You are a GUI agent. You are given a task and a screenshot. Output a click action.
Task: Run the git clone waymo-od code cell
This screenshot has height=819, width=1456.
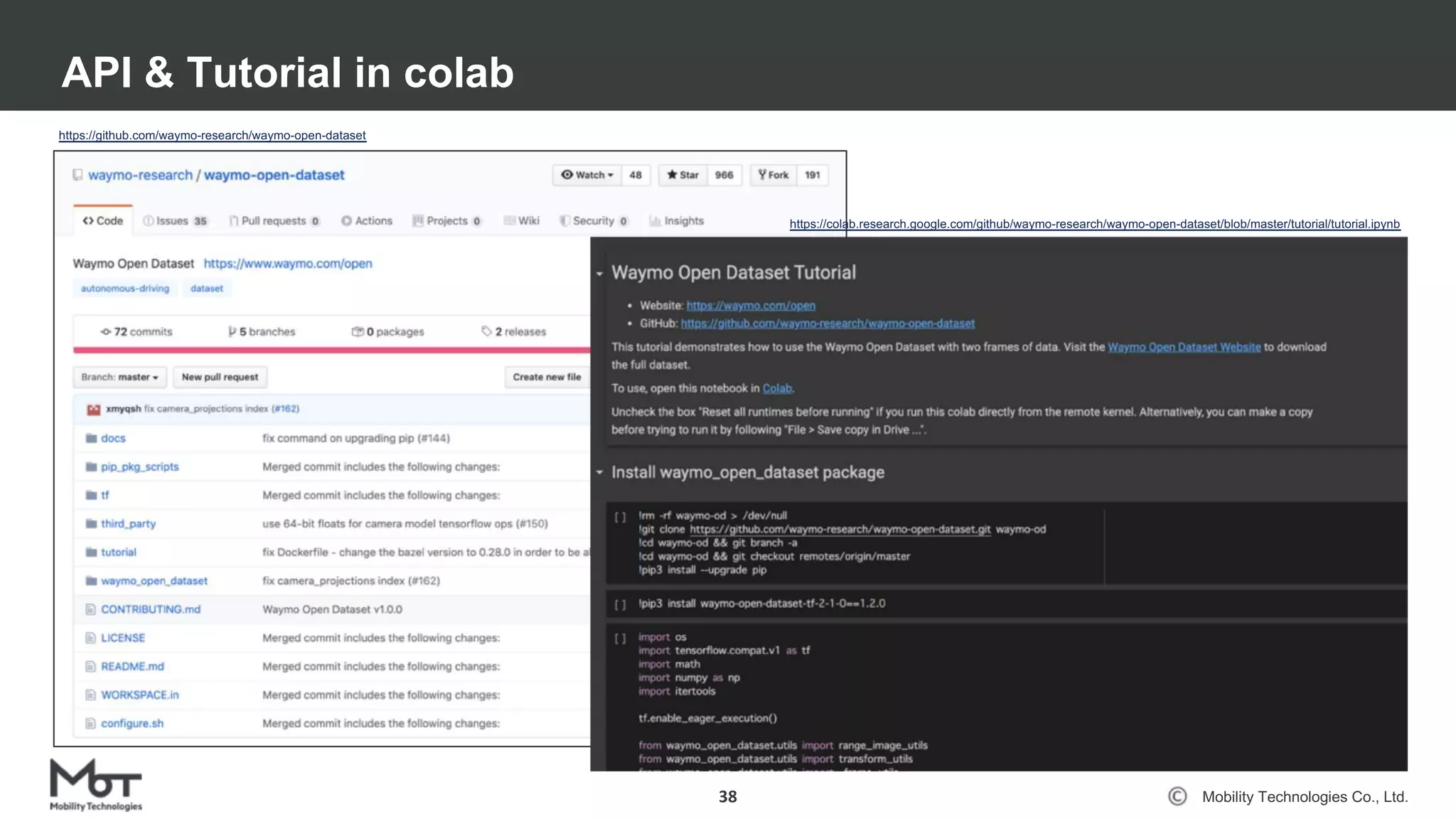coord(620,517)
